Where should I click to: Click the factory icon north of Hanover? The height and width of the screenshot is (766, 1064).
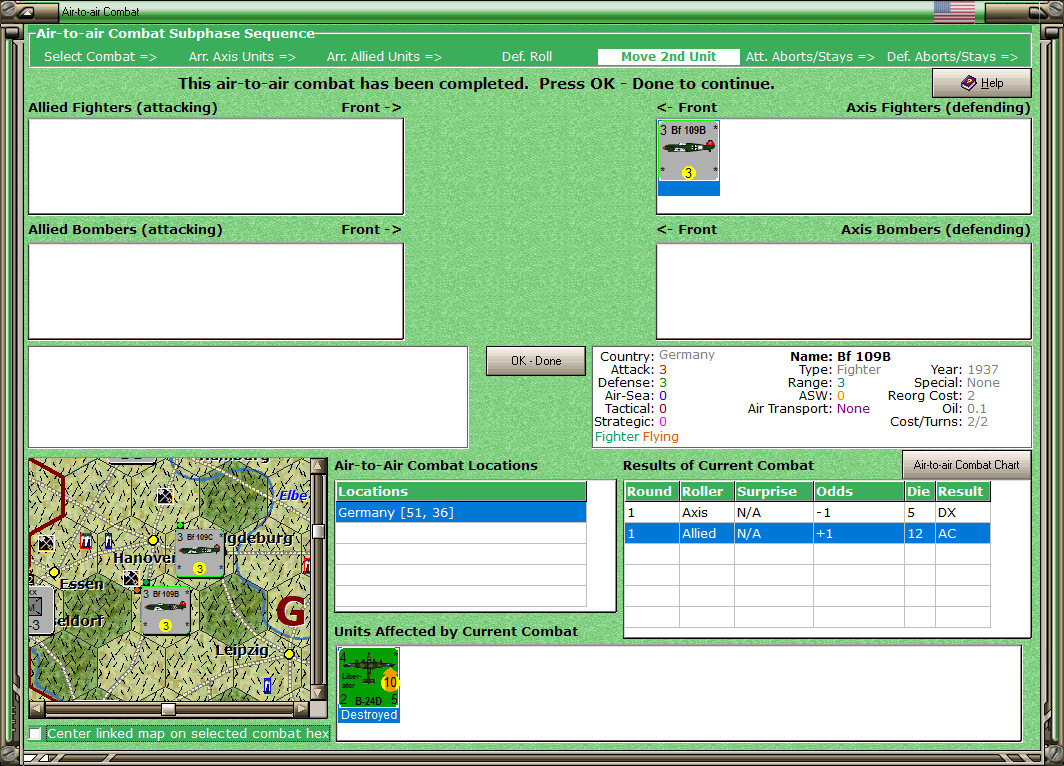165,495
